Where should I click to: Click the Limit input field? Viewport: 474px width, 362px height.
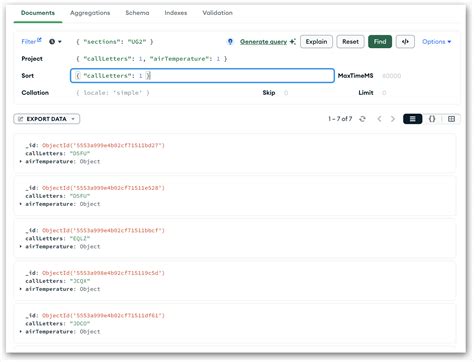coord(418,93)
